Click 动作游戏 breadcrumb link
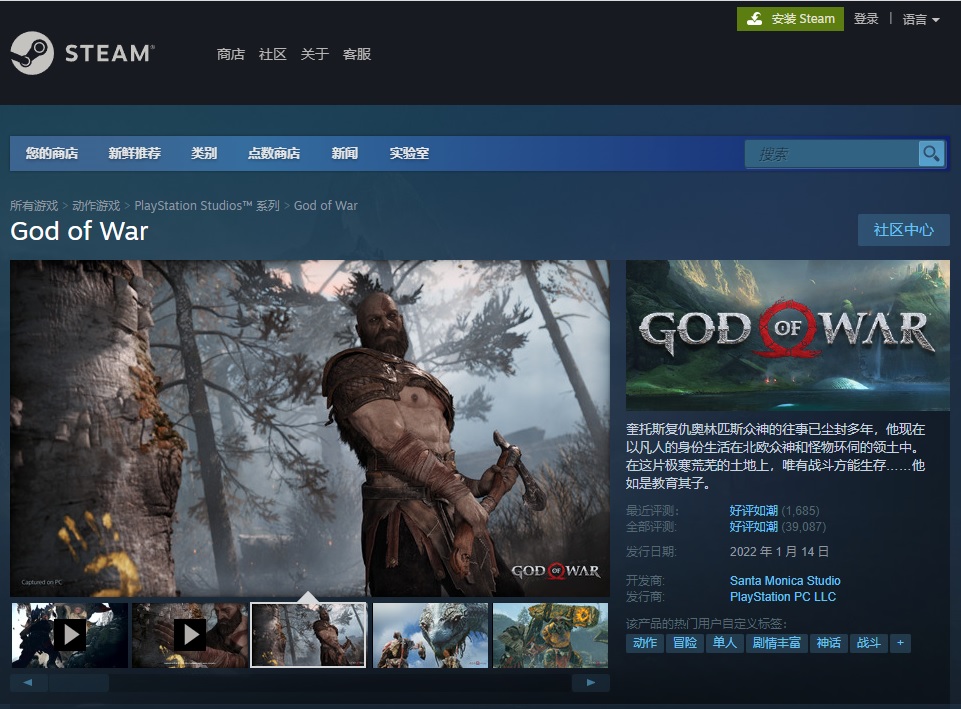 pyautogui.click(x=96, y=206)
